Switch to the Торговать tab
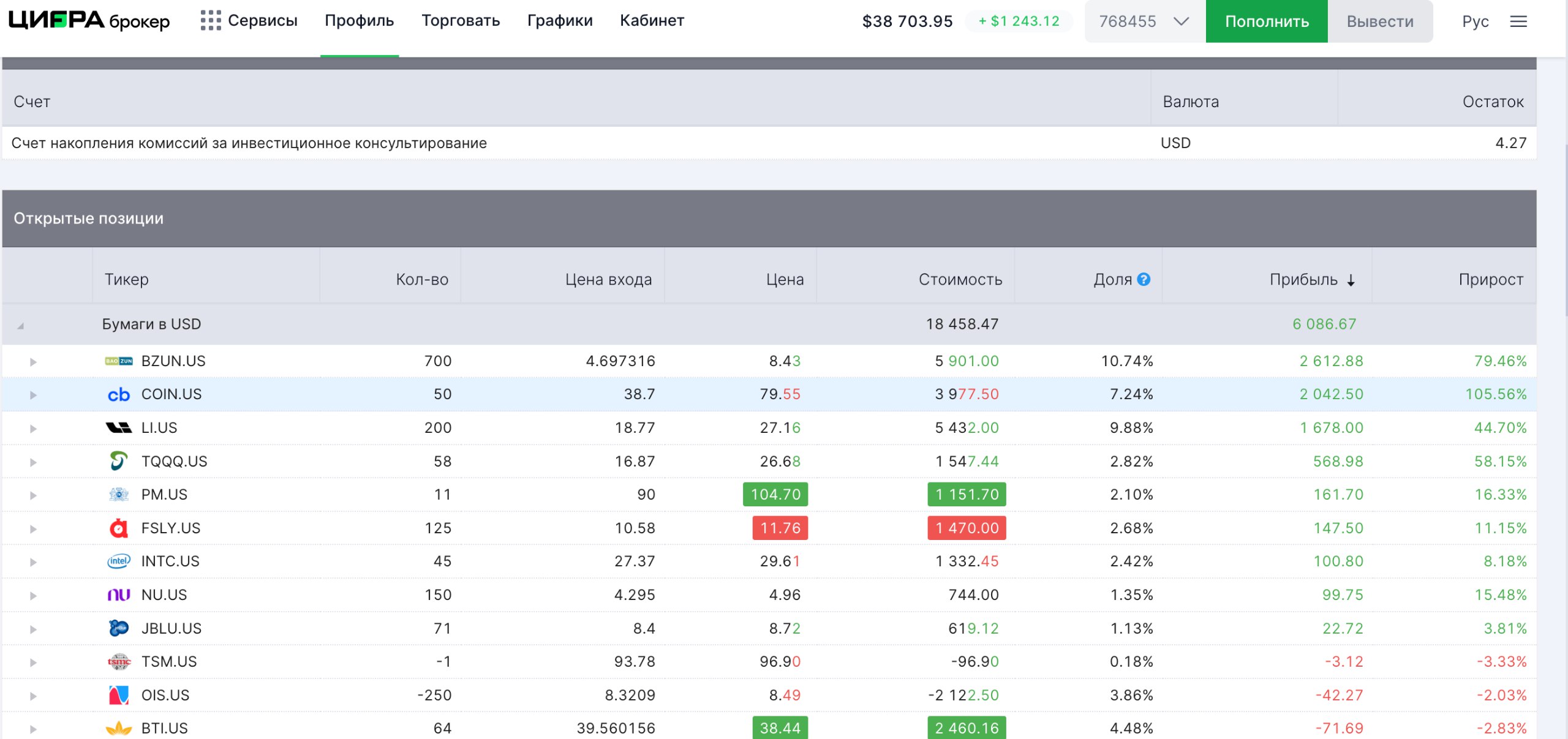 click(460, 21)
